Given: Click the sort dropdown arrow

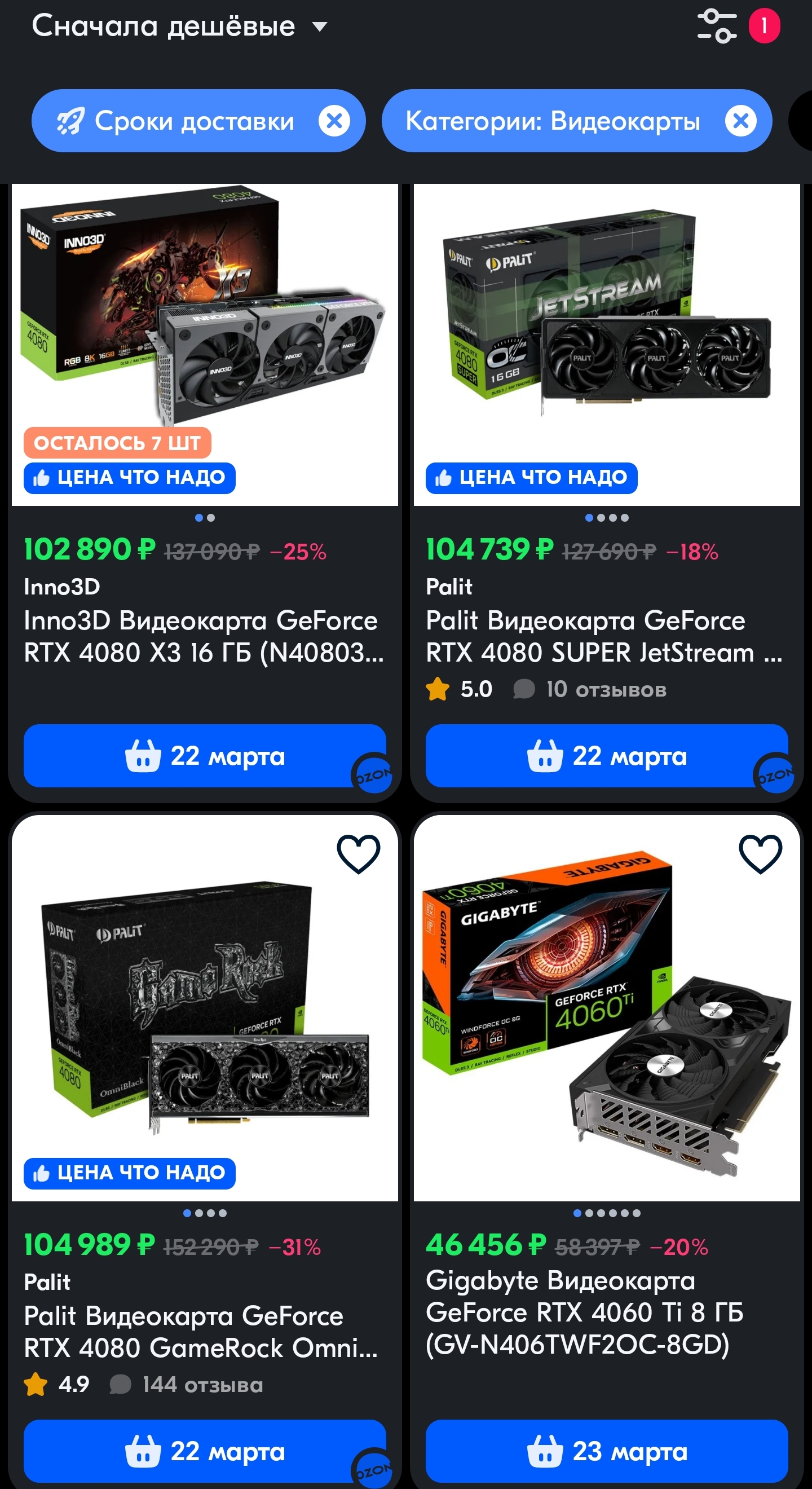Looking at the screenshot, I should click(x=320, y=27).
